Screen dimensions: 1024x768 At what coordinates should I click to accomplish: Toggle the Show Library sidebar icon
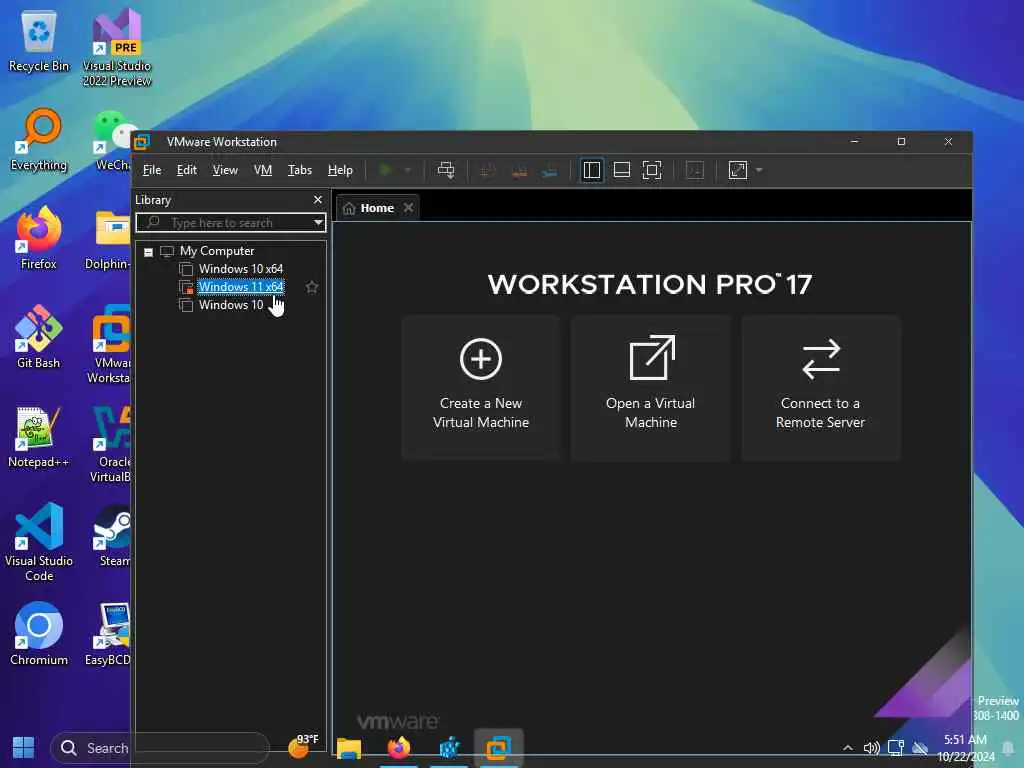(x=592, y=170)
